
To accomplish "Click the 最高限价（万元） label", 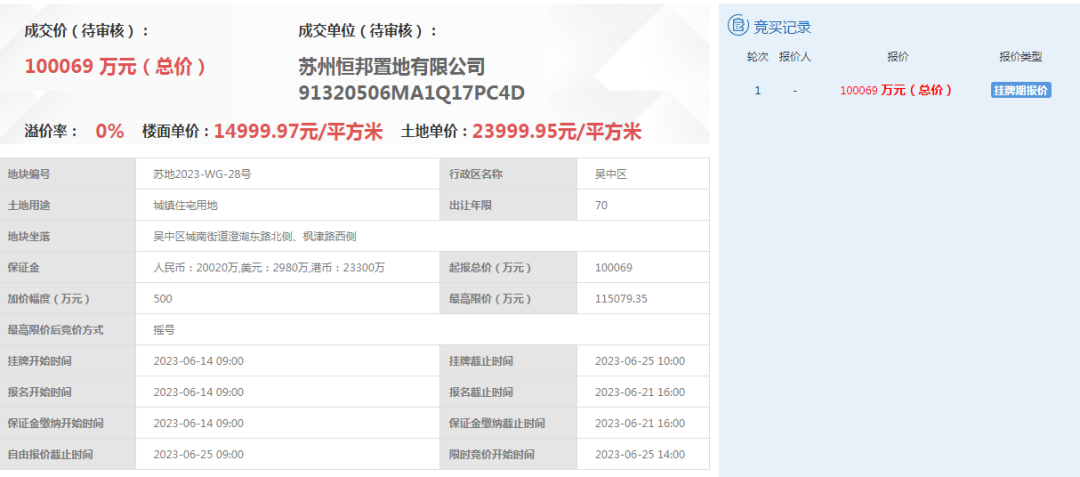I will click(490, 299).
